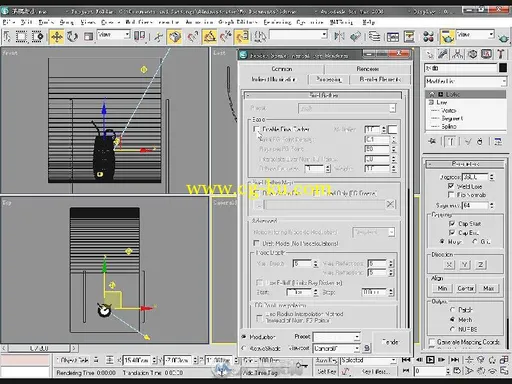
Task: Toggle Cap End checkbox
Action: point(452,232)
